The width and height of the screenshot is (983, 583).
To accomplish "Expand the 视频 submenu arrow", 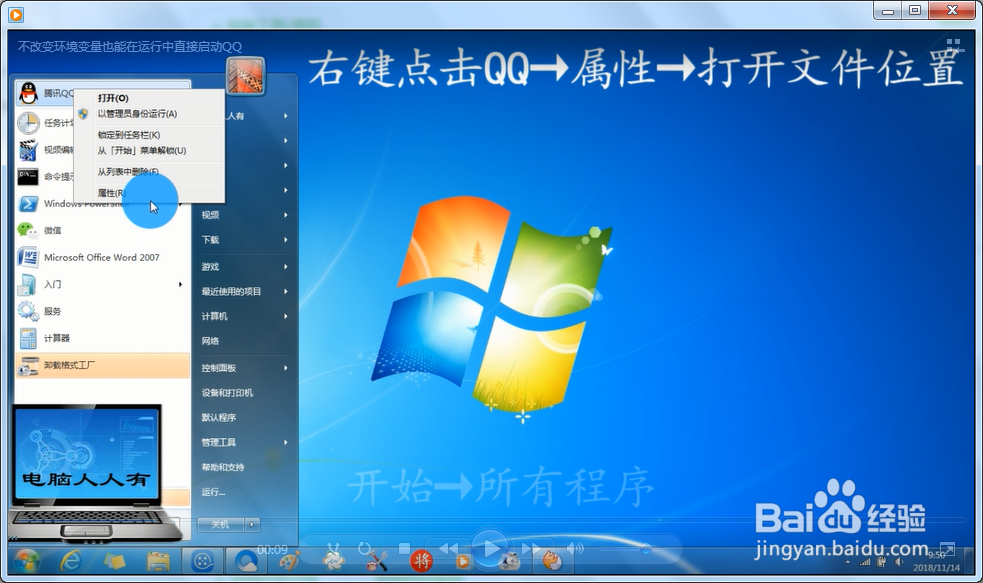I will (x=286, y=215).
